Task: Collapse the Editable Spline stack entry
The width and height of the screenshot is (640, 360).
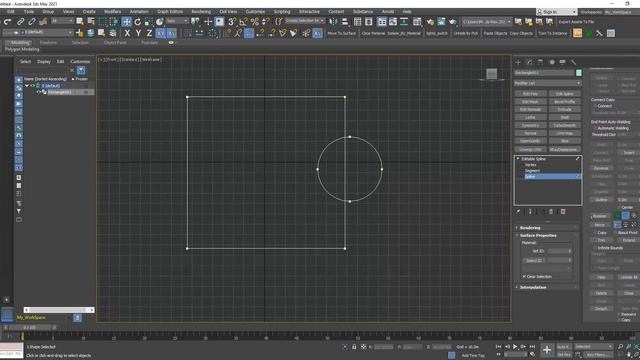Action: tap(518, 159)
